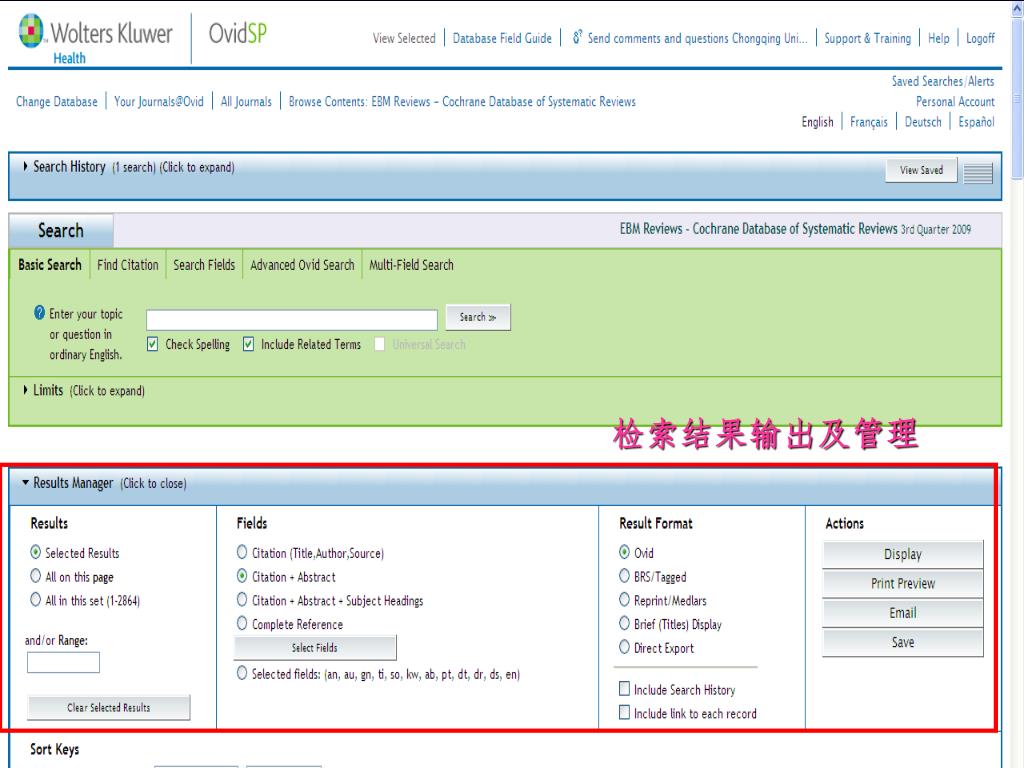Select All in this set (1-2864)

(x=36, y=600)
